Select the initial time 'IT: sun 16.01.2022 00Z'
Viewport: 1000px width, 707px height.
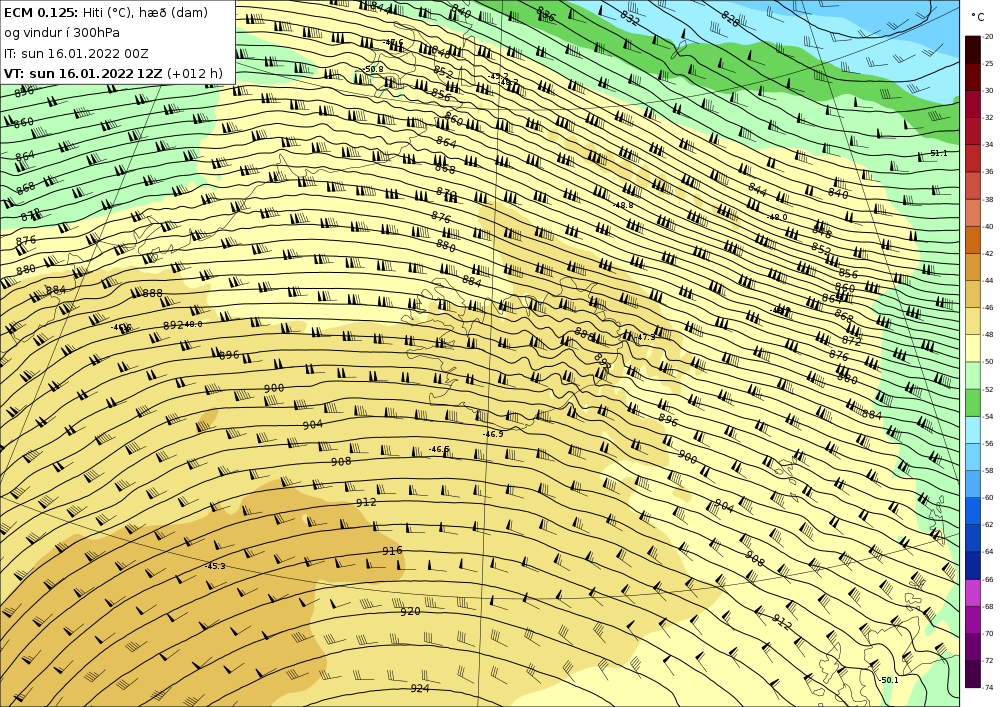tap(76, 53)
